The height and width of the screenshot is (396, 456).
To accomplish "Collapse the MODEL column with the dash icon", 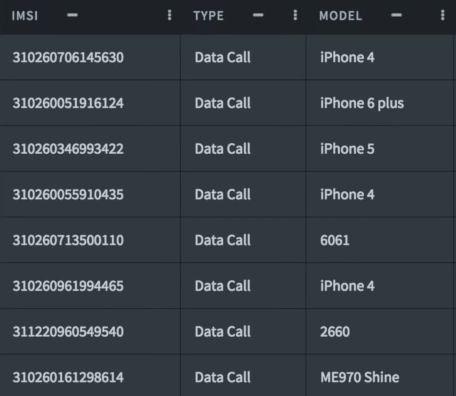I will click(x=396, y=15).
